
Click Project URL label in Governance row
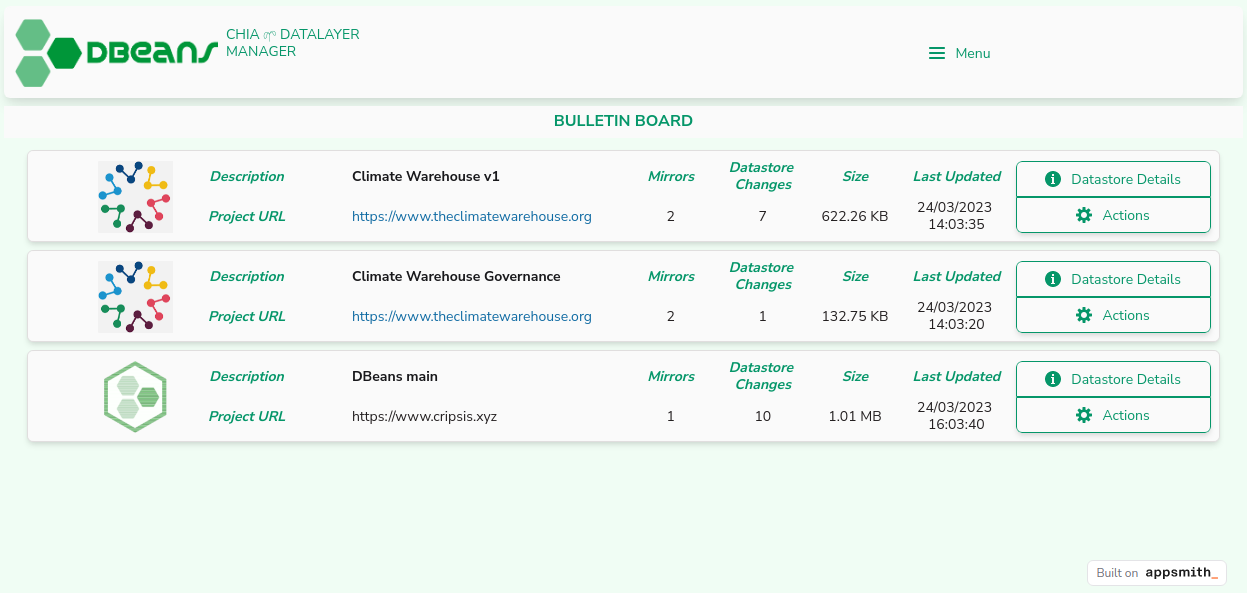(247, 316)
